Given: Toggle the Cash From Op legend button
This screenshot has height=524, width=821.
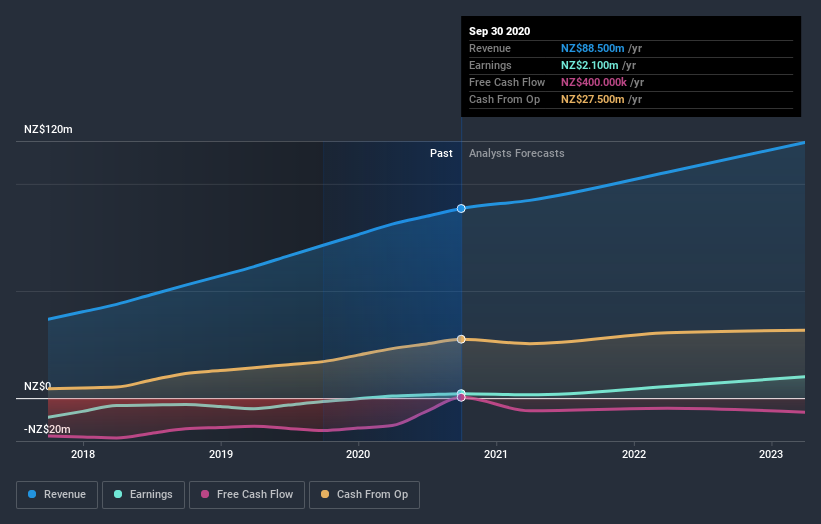Looking at the screenshot, I should point(364,495).
